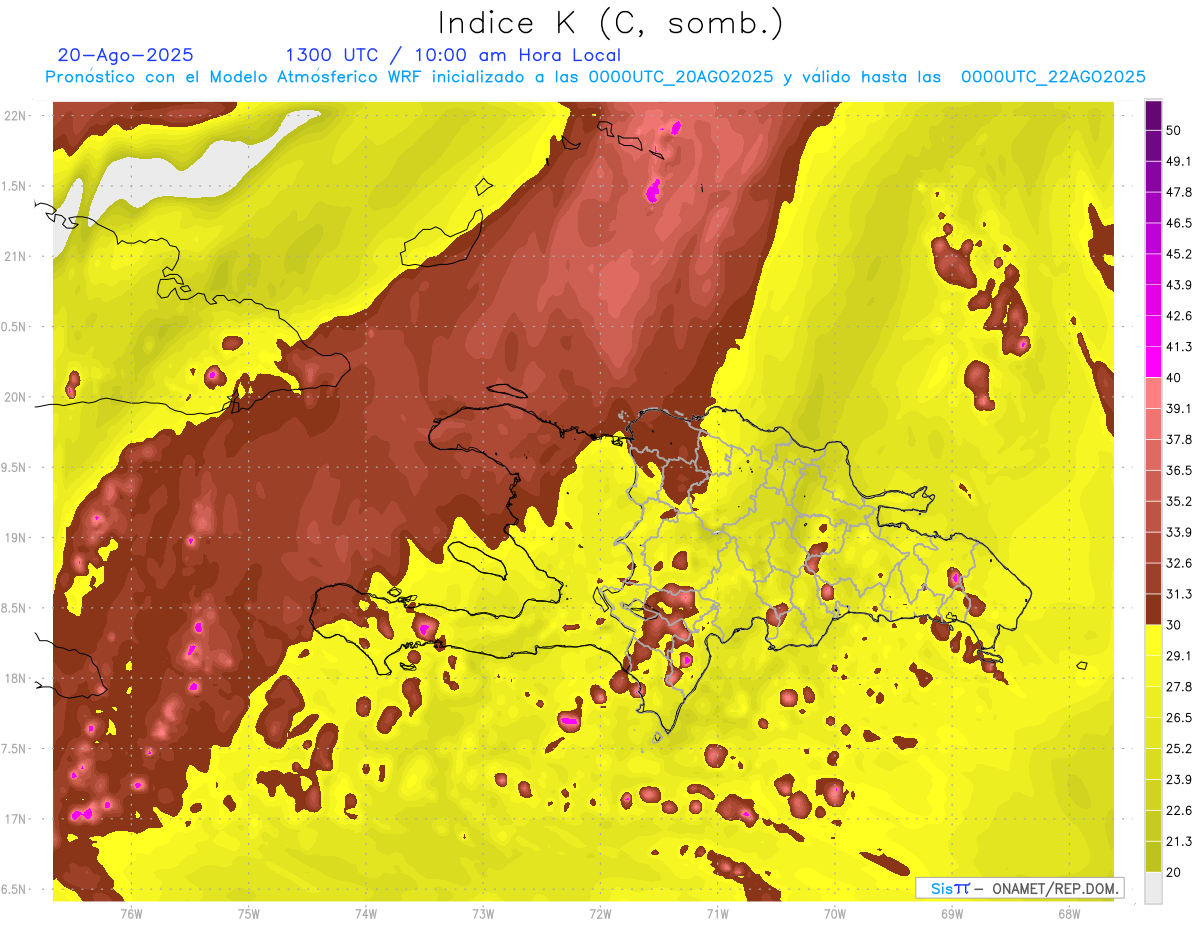The height and width of the screenshot is (927, 1200).
Task: Click the "72W" longitude axis label
Action: (x=601, y=914)
